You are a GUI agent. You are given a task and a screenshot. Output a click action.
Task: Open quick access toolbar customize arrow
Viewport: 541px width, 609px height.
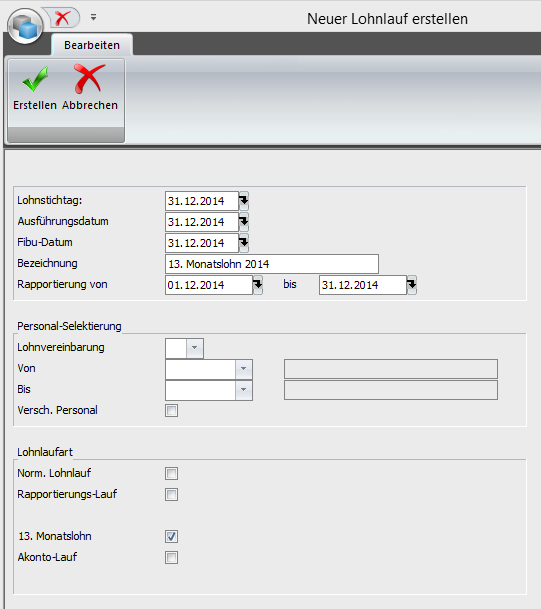pyautogui.click(x=93, y=17)
